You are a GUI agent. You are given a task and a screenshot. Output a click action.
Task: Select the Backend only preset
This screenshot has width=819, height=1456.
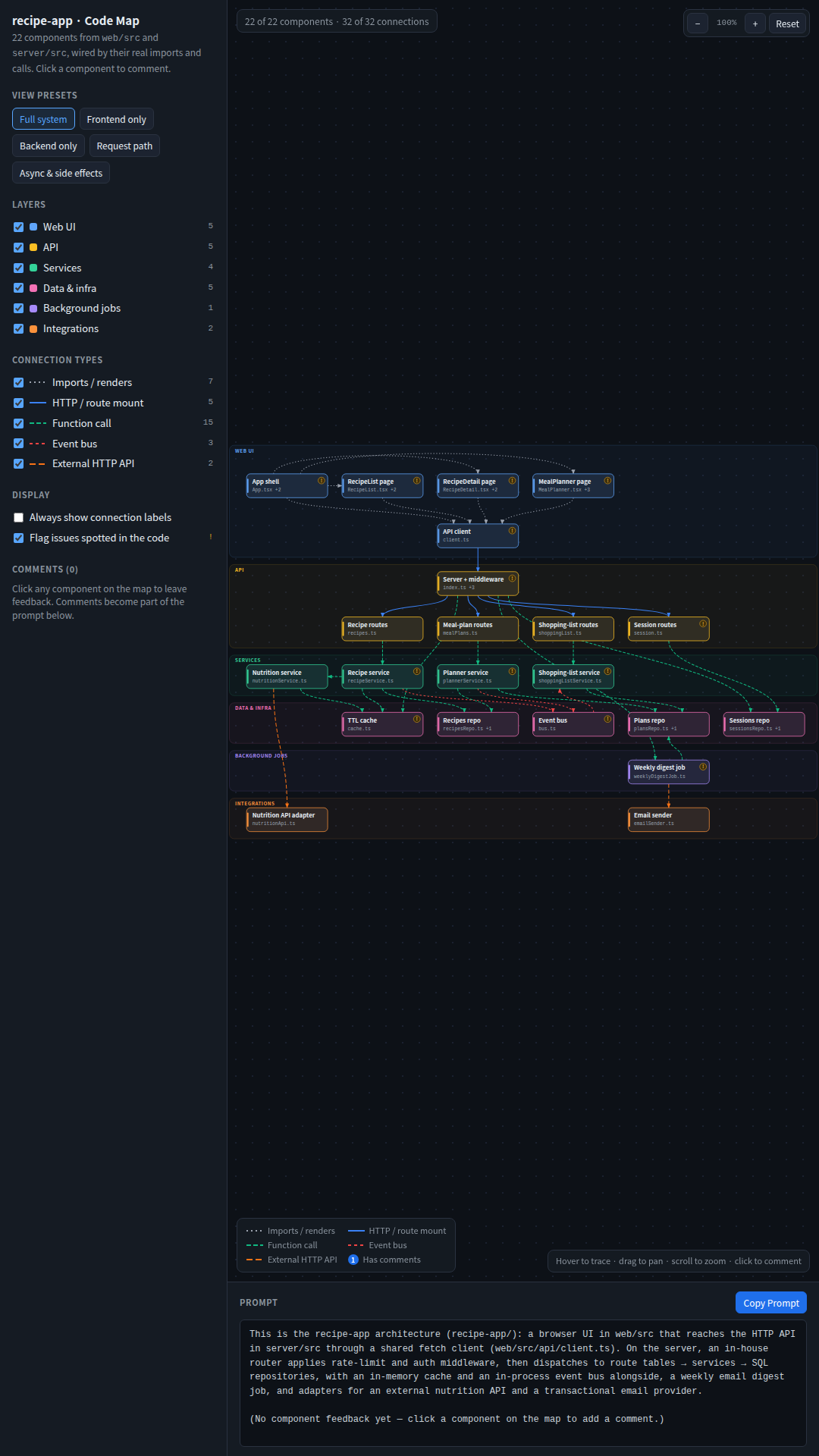[x=49, y=146]
